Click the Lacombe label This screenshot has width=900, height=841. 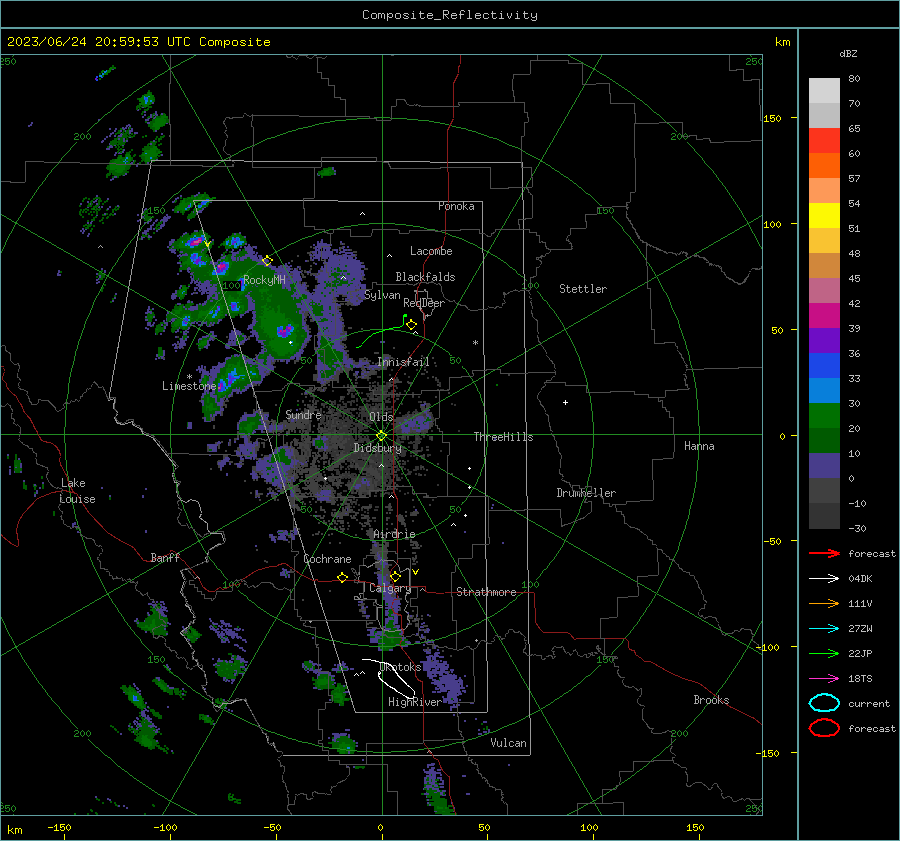pos(431,251)
